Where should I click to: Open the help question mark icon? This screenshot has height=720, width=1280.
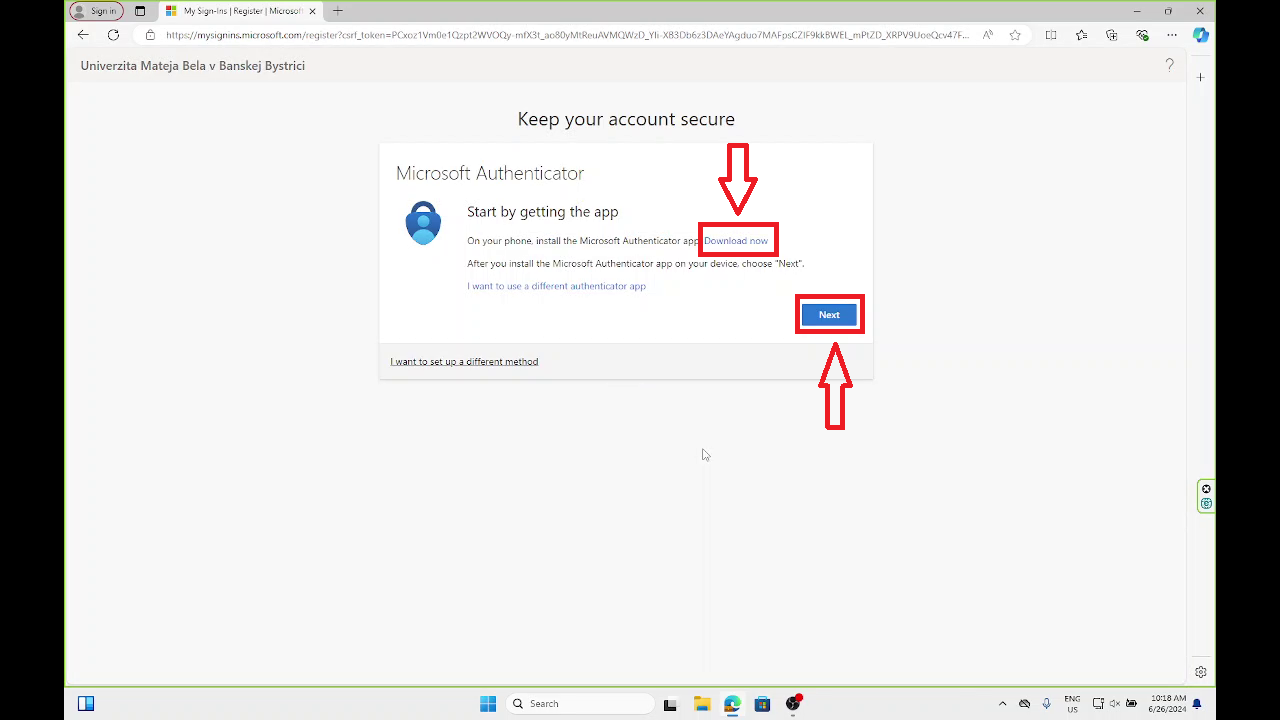point(1169,65)
